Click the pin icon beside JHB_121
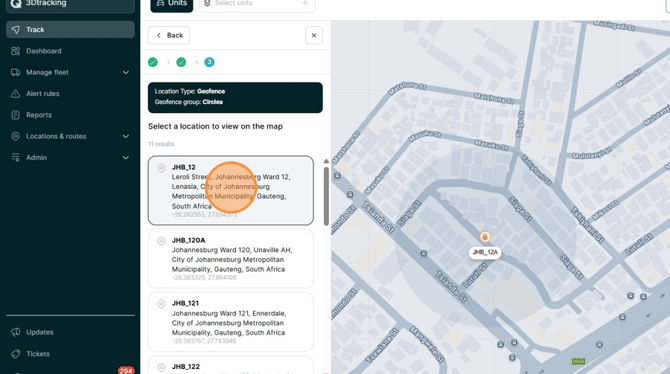This screenshot has width=670, height=374. pos(161,304)
